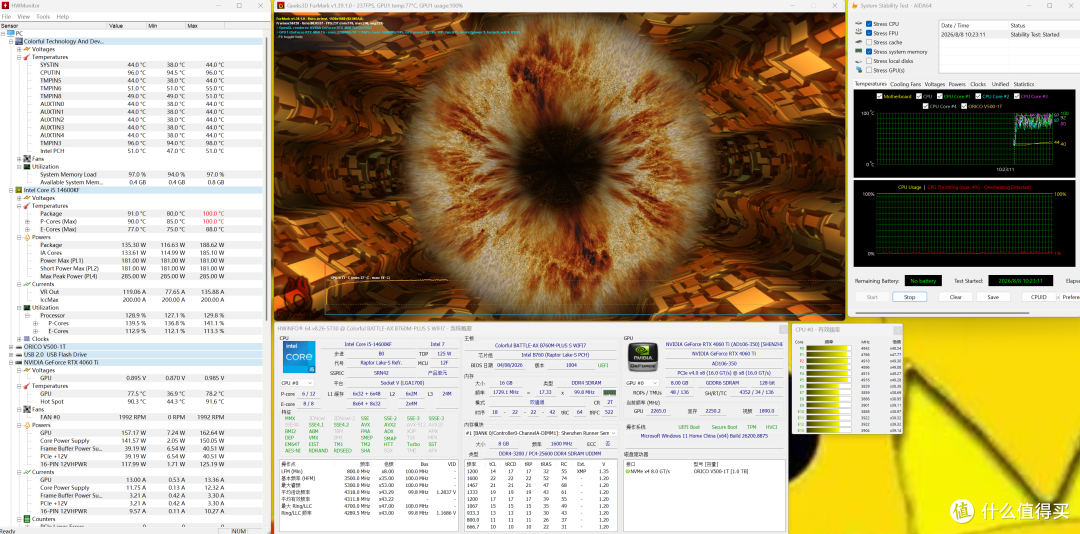Toggle CPU Core #1 graph checkbox
This screenshot has width=1080, height=534.
coord(940,96)
